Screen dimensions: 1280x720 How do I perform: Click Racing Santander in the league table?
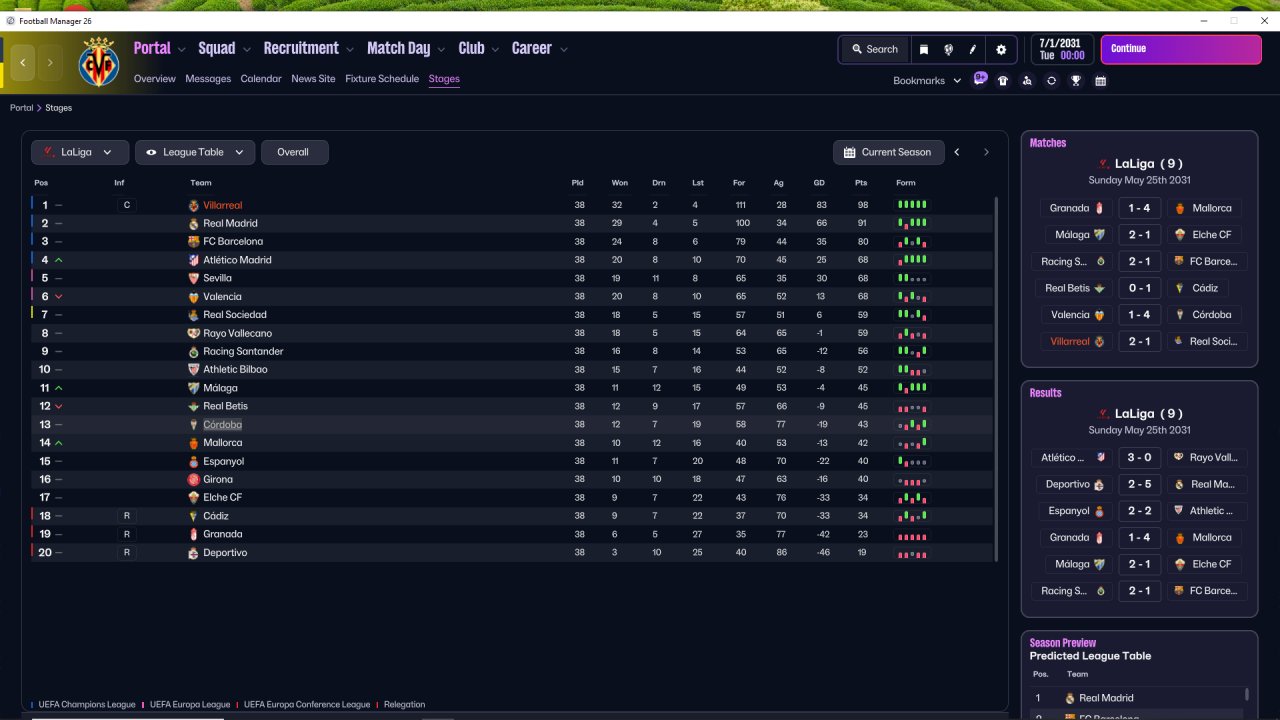click(x=243, y=352)
